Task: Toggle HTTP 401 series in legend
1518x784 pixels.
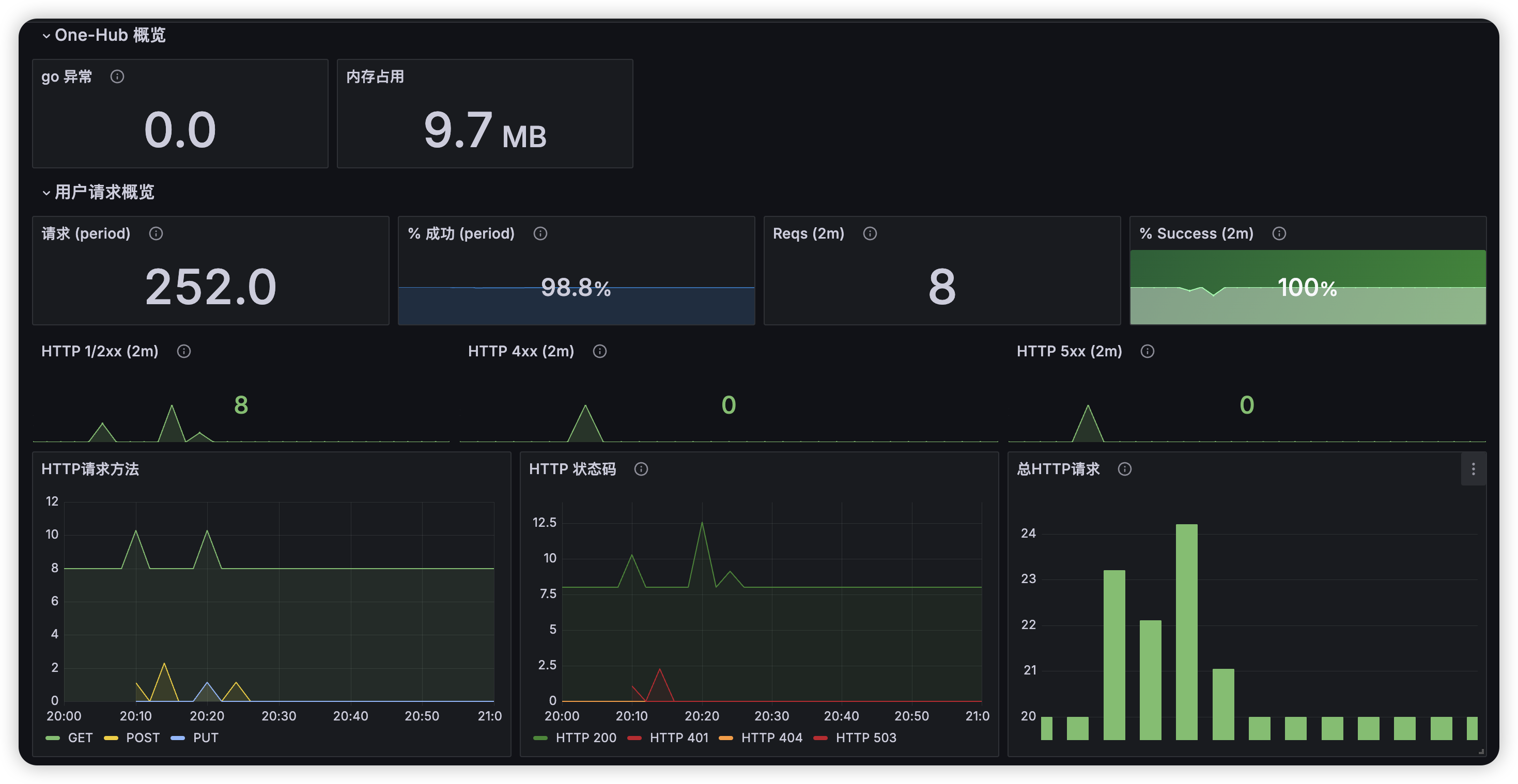Action: coord(678,738)
